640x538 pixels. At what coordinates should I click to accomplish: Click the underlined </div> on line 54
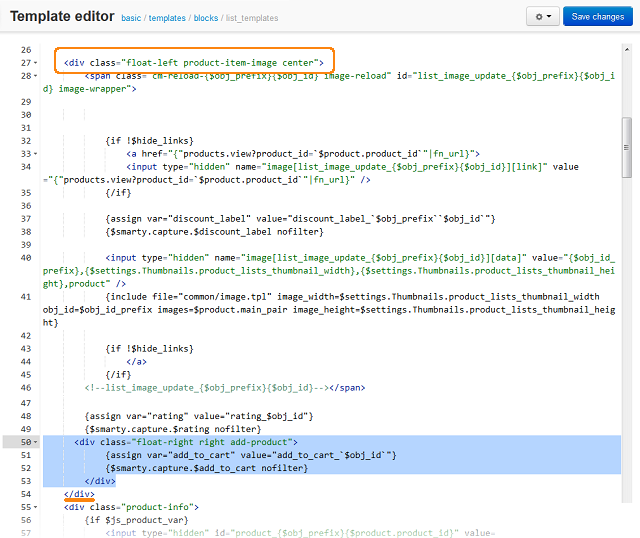pos(79,494)
